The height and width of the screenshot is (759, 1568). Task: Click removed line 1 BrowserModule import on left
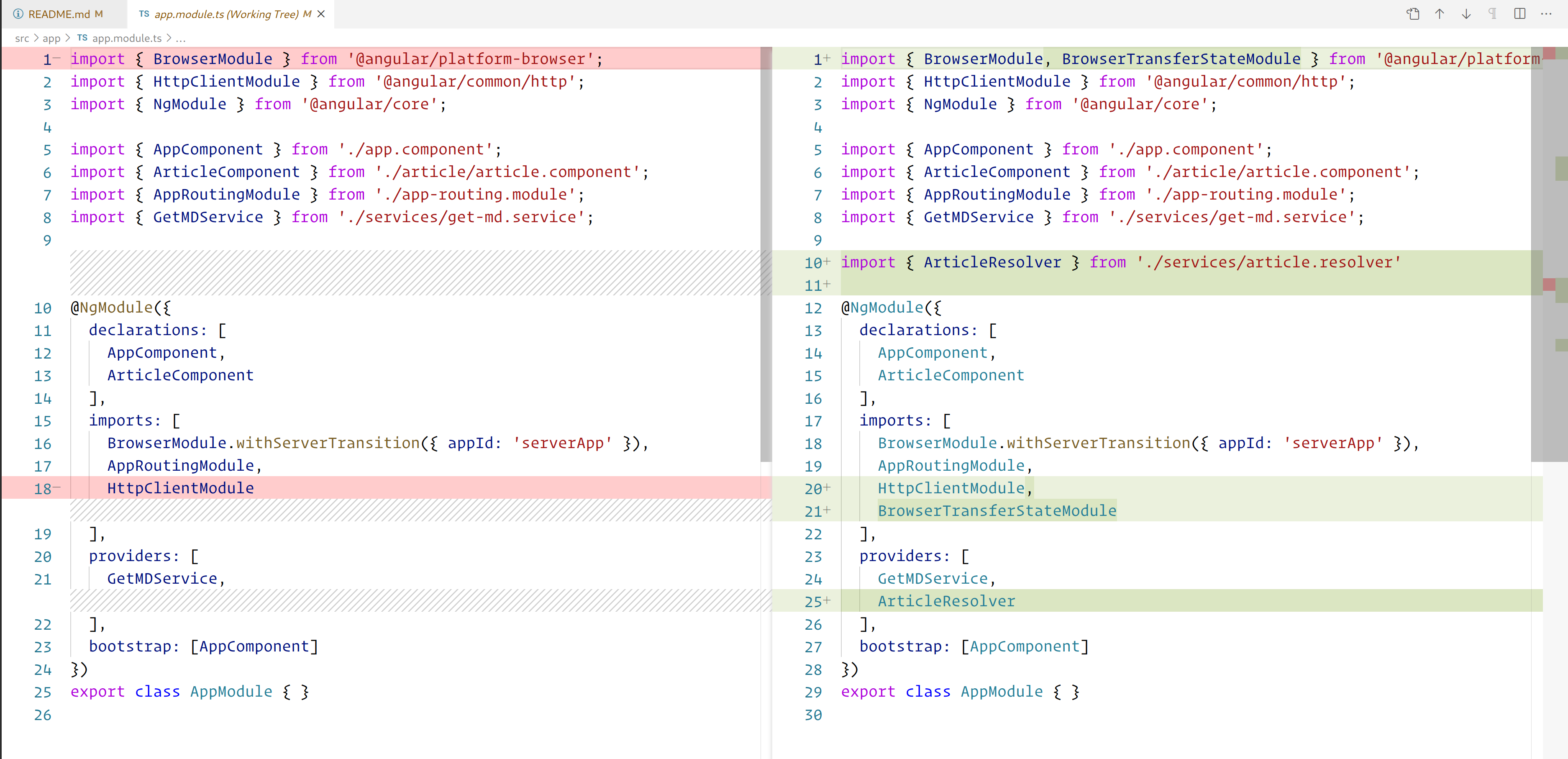[336, 59]
